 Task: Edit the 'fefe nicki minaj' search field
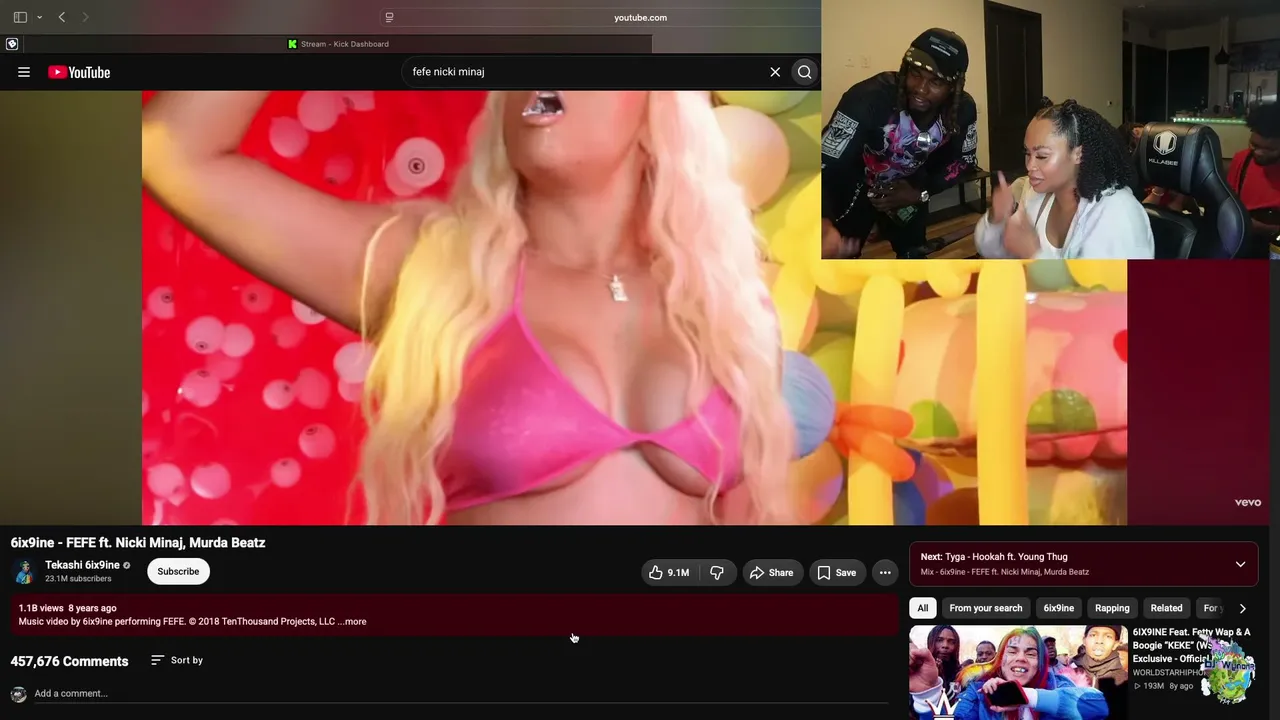585,72
